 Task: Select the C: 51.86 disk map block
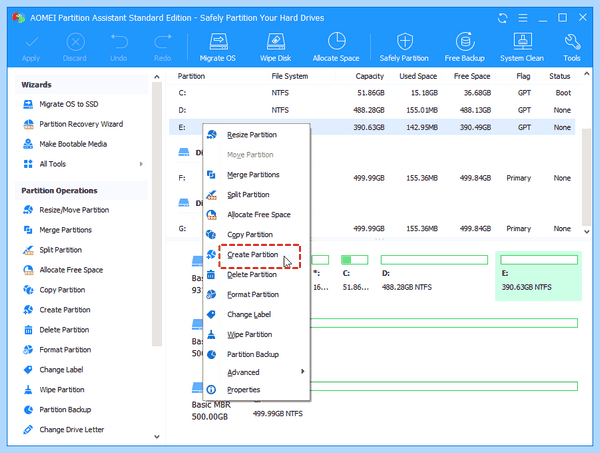(354, 276)
